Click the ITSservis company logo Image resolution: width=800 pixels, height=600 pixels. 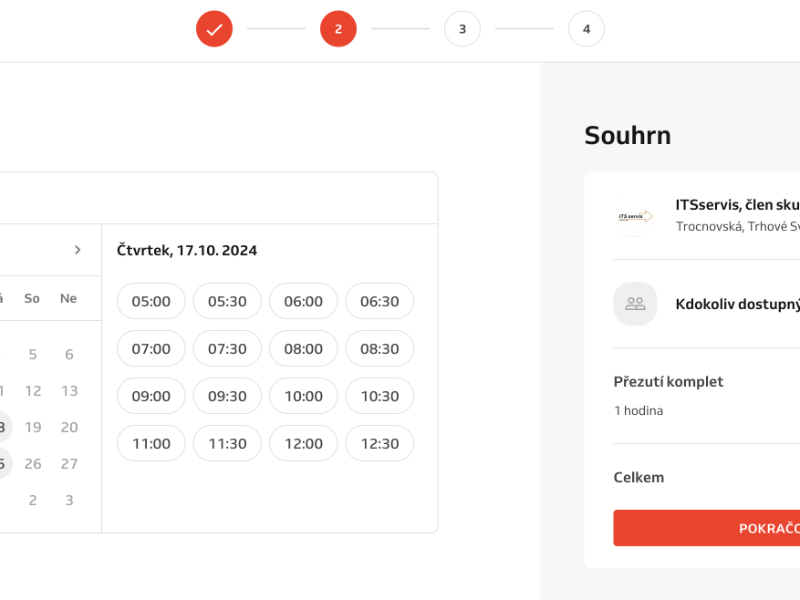coord(635,215)
